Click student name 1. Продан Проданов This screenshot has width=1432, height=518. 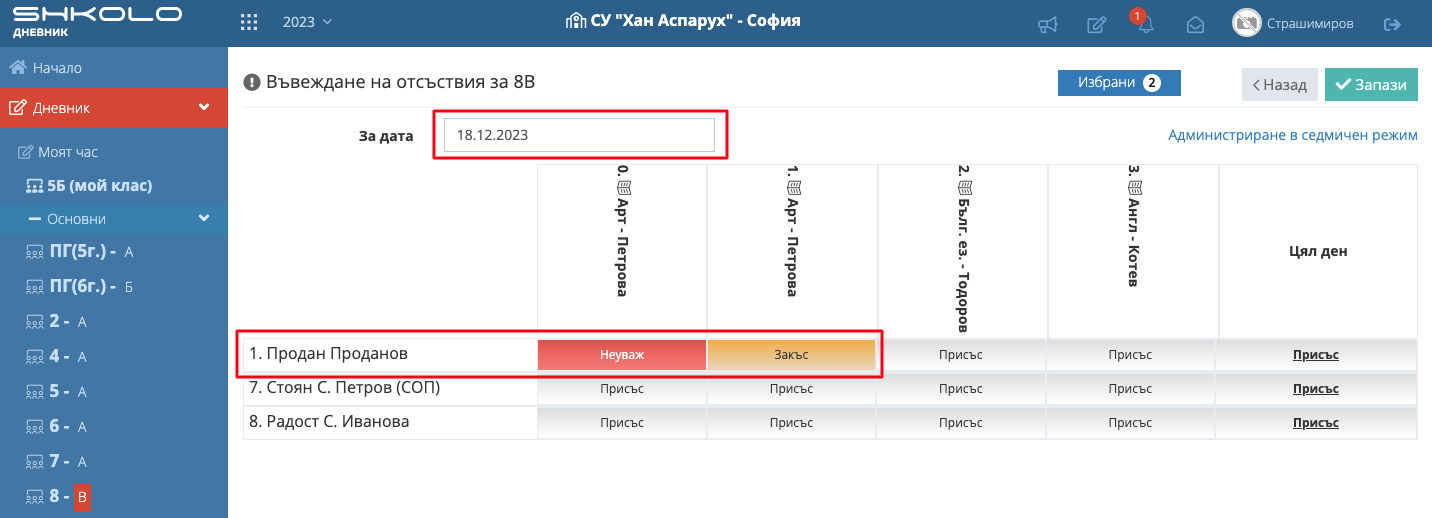pos(329,353)
